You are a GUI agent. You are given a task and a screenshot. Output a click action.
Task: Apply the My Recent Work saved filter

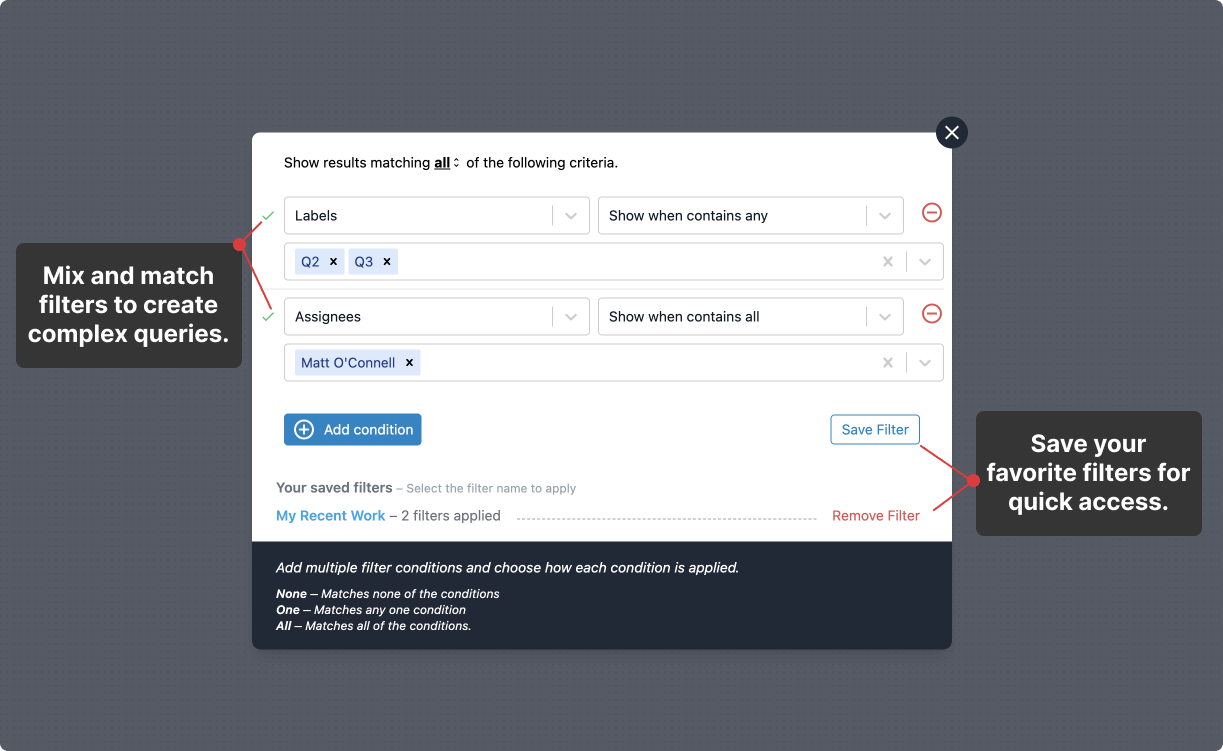[330, 516]
